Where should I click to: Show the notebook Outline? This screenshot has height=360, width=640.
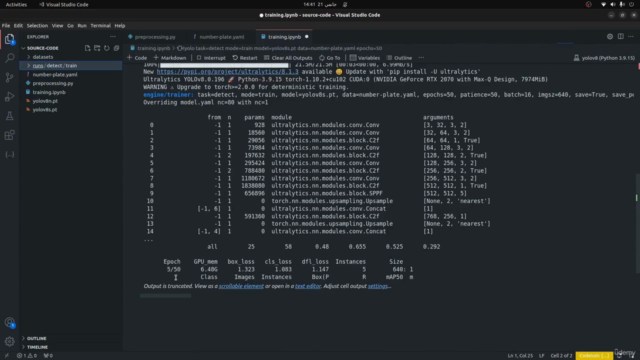point(399,58)
